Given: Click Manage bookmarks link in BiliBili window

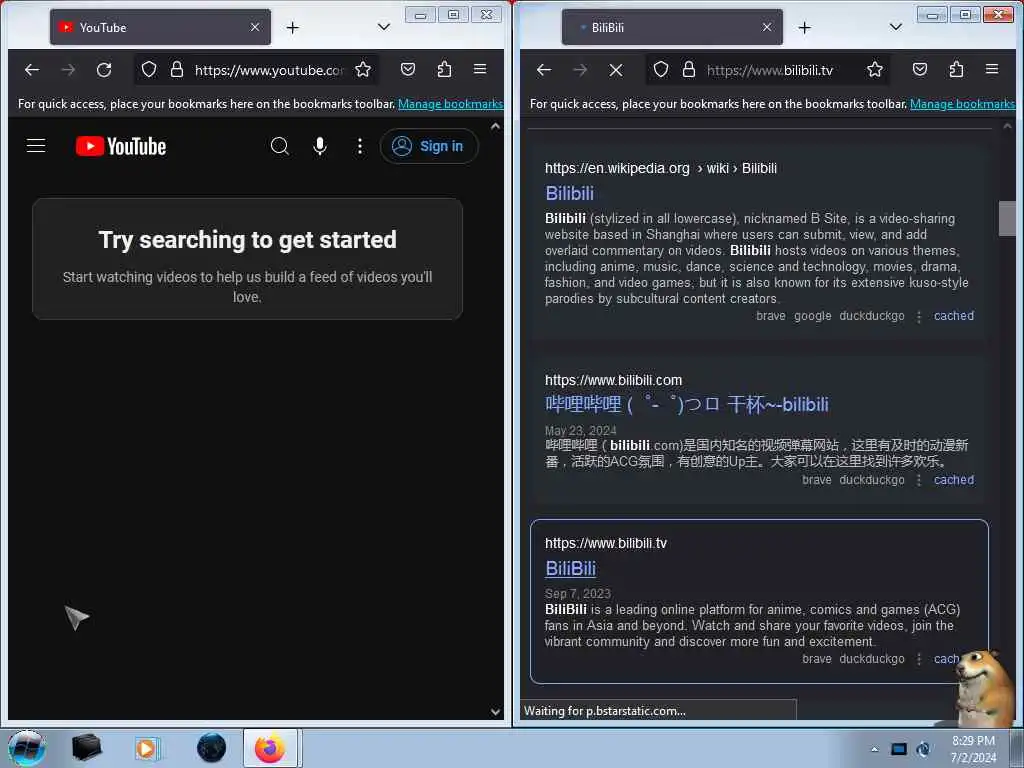Looking at the screenshot, I should 962,104.
